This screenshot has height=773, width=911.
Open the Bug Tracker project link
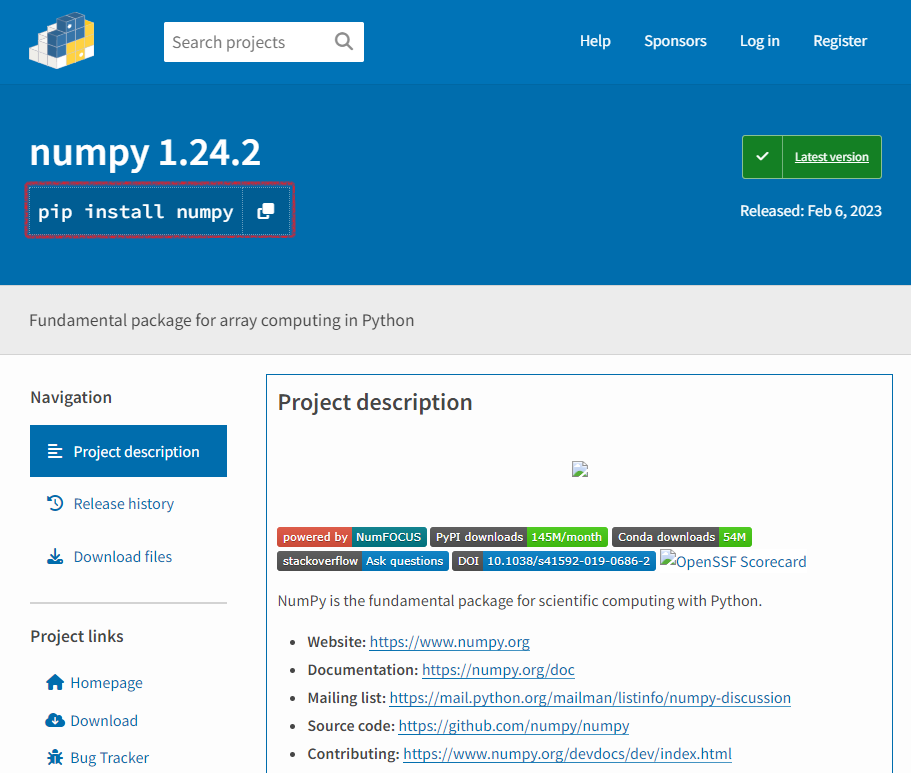coord(109,758)
